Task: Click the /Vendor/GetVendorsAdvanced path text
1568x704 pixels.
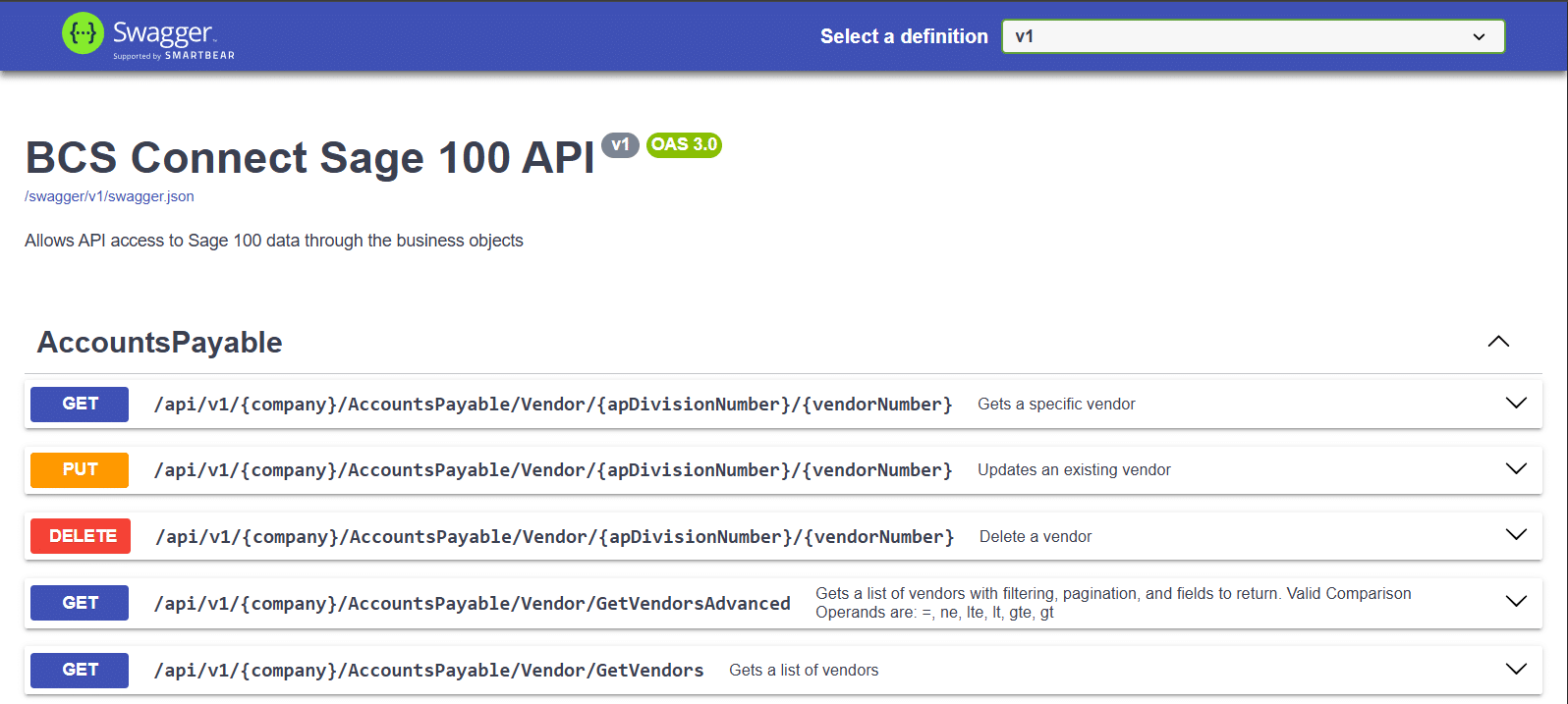Action: coord(473,604)
